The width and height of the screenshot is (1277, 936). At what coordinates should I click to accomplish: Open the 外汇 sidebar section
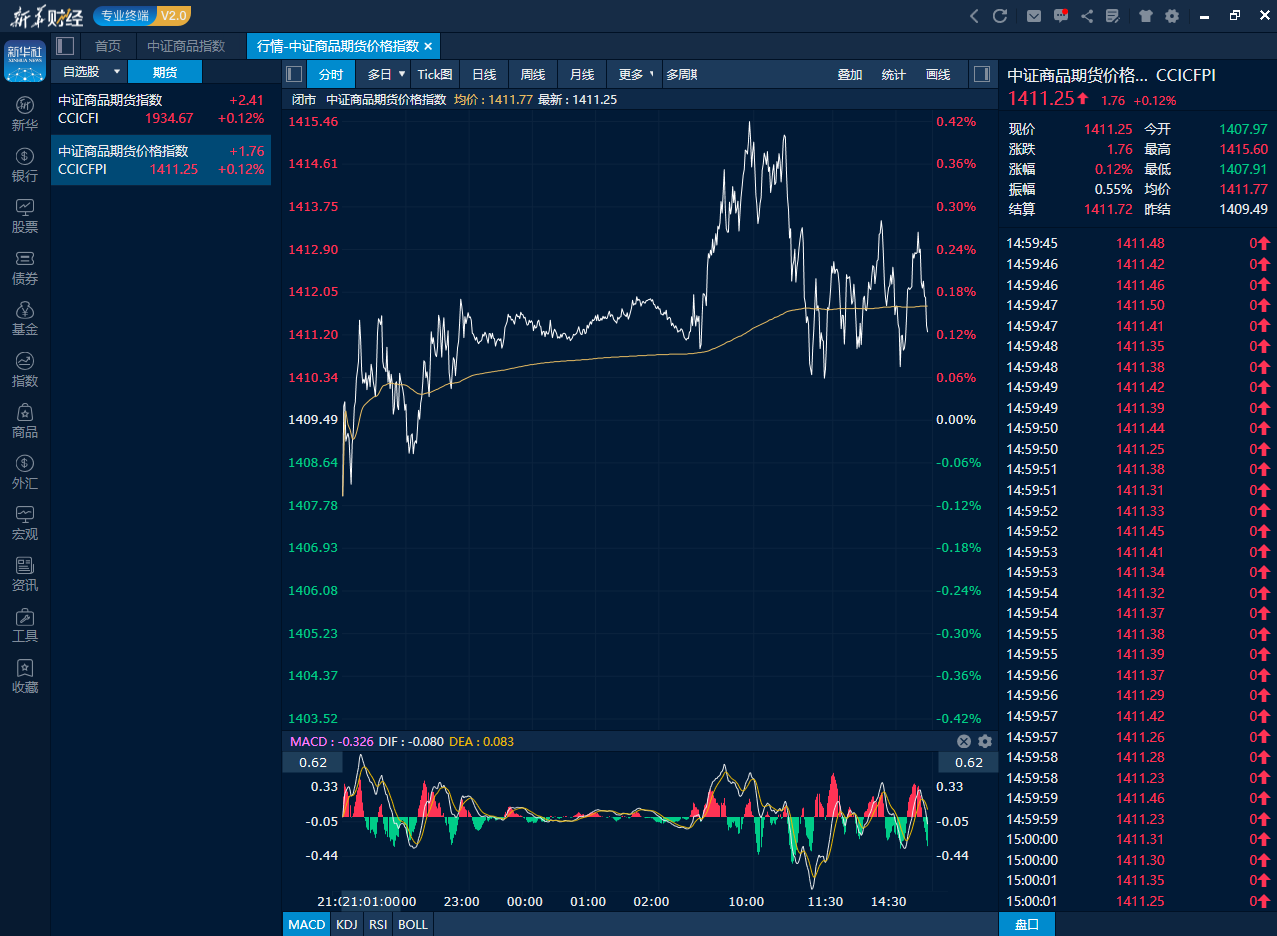click(25, 472)
